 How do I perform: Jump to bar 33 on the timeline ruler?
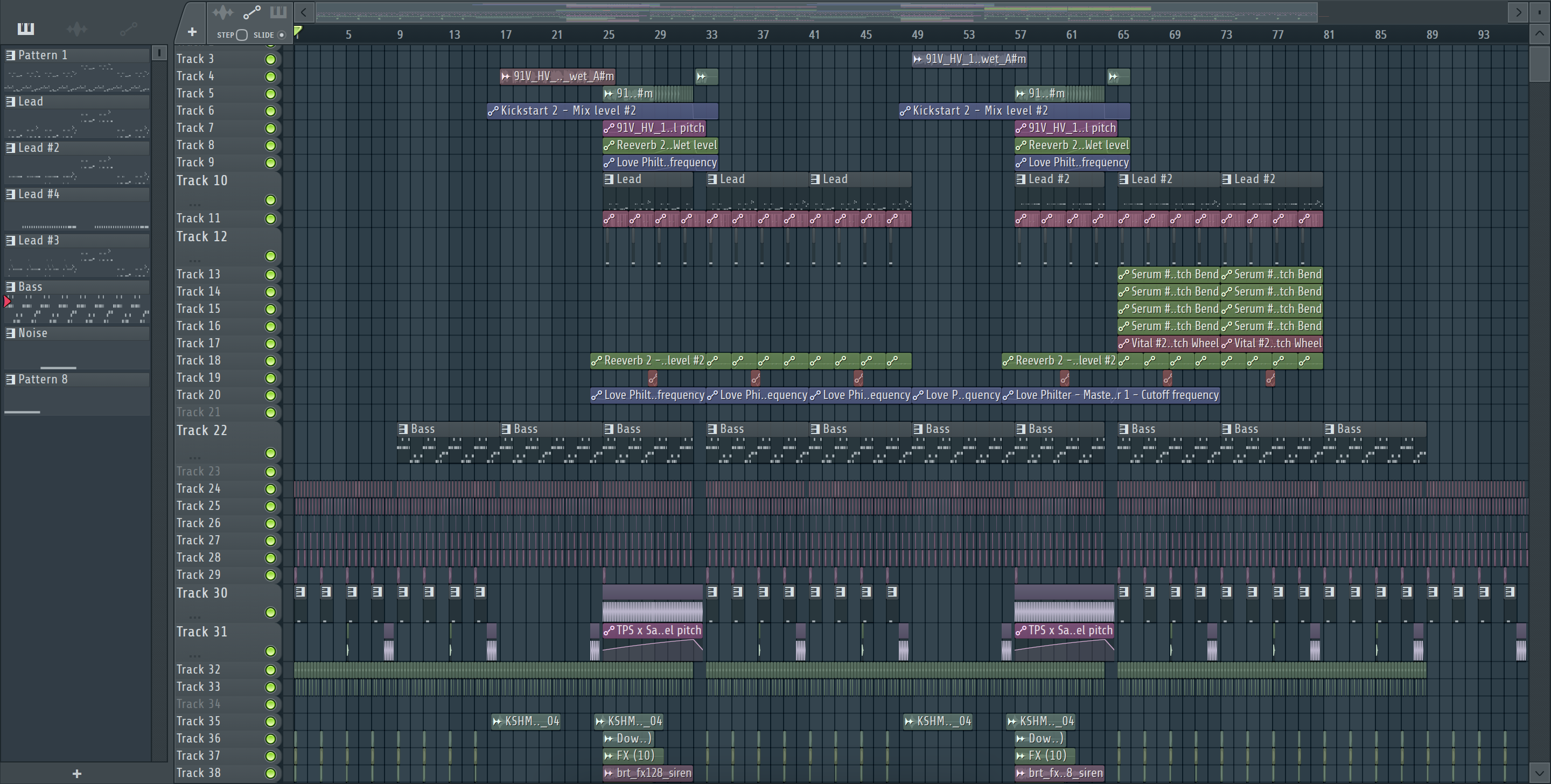711,35
